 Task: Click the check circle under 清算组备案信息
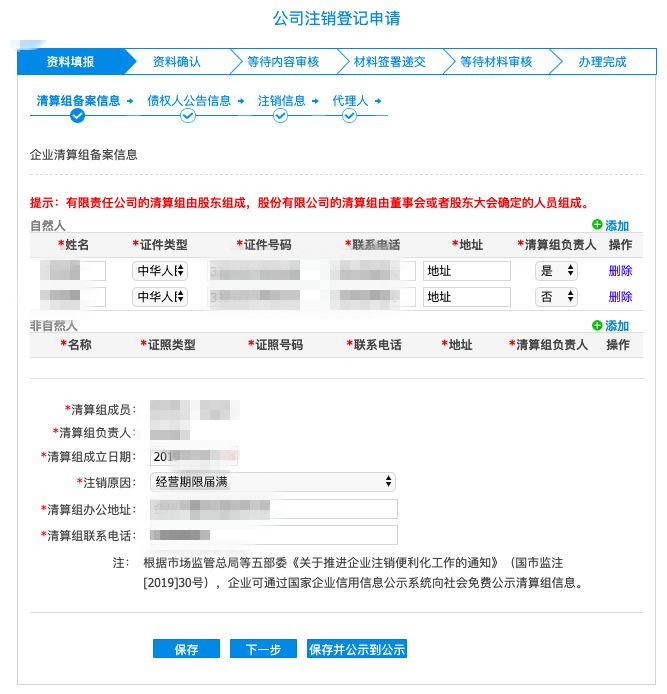[77, 116]
